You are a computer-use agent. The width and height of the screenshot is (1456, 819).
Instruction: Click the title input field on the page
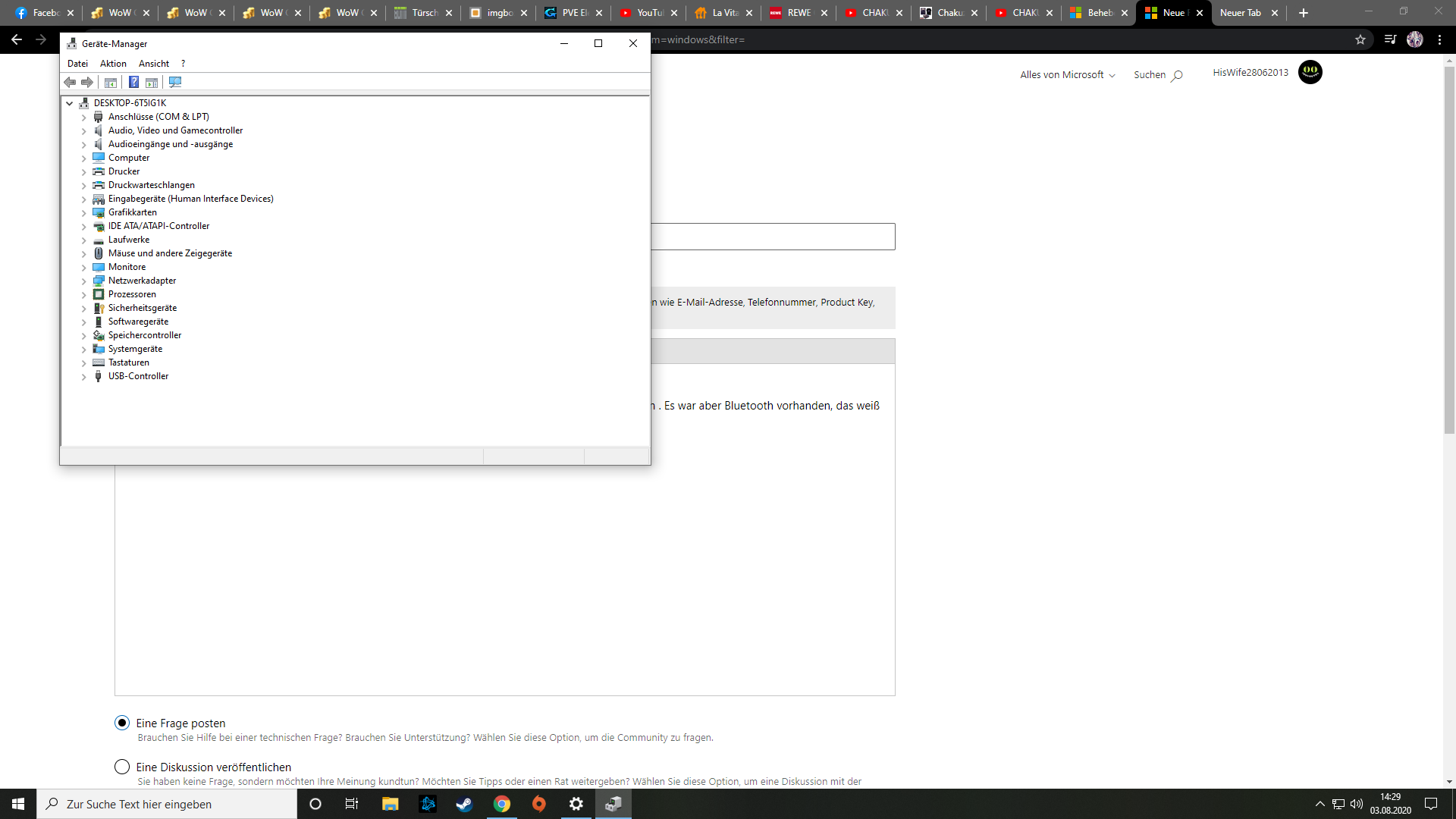click(772, 237)
